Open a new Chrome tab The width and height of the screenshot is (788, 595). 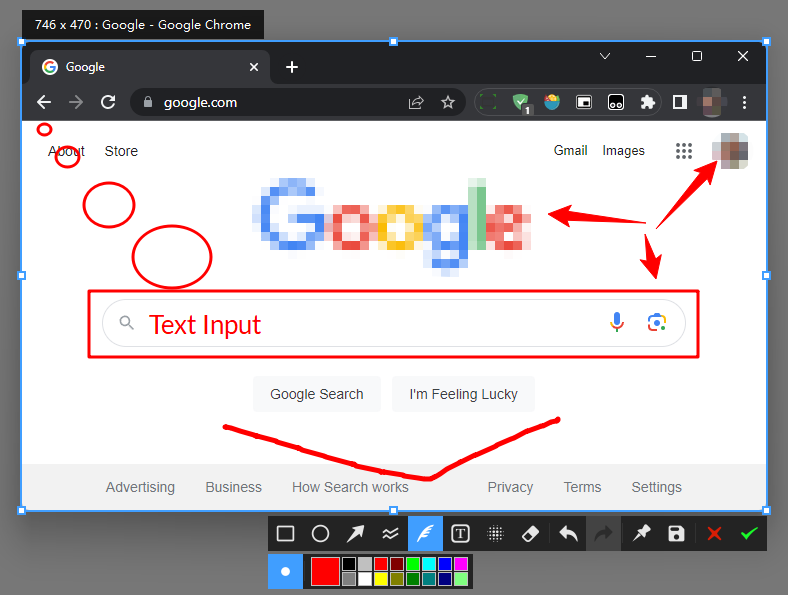point(292,67)
